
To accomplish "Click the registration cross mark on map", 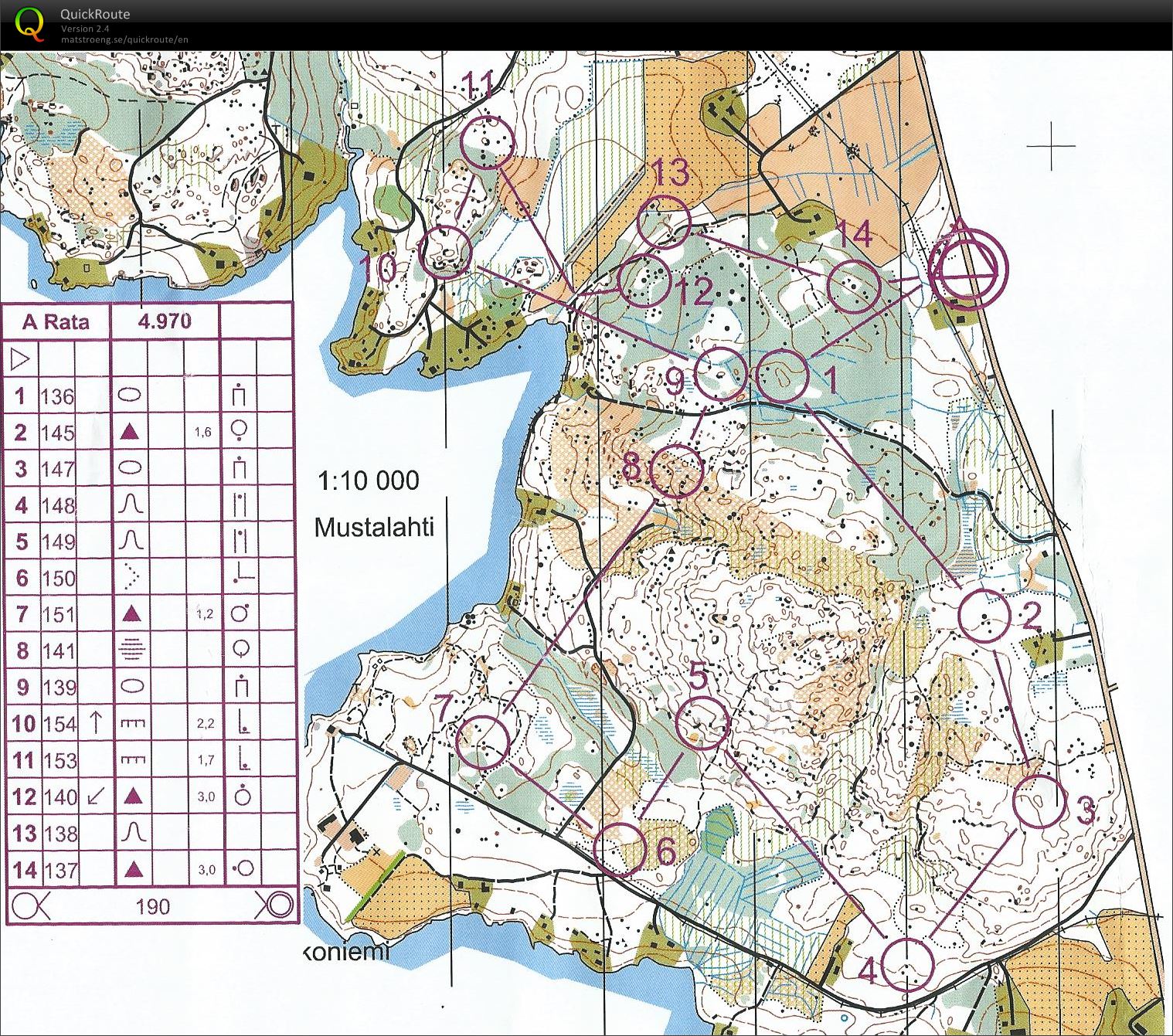I will coord(1051,145).
